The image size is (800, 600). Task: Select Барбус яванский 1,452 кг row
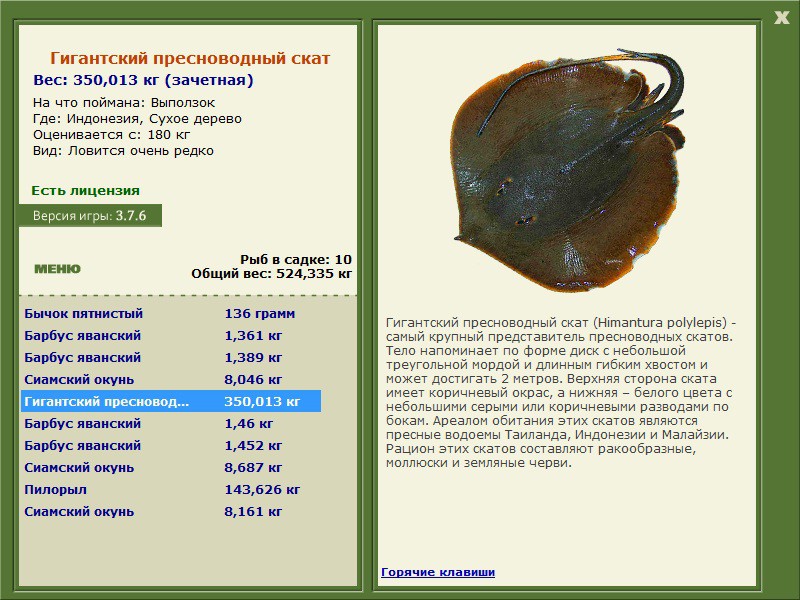[171, 445]
